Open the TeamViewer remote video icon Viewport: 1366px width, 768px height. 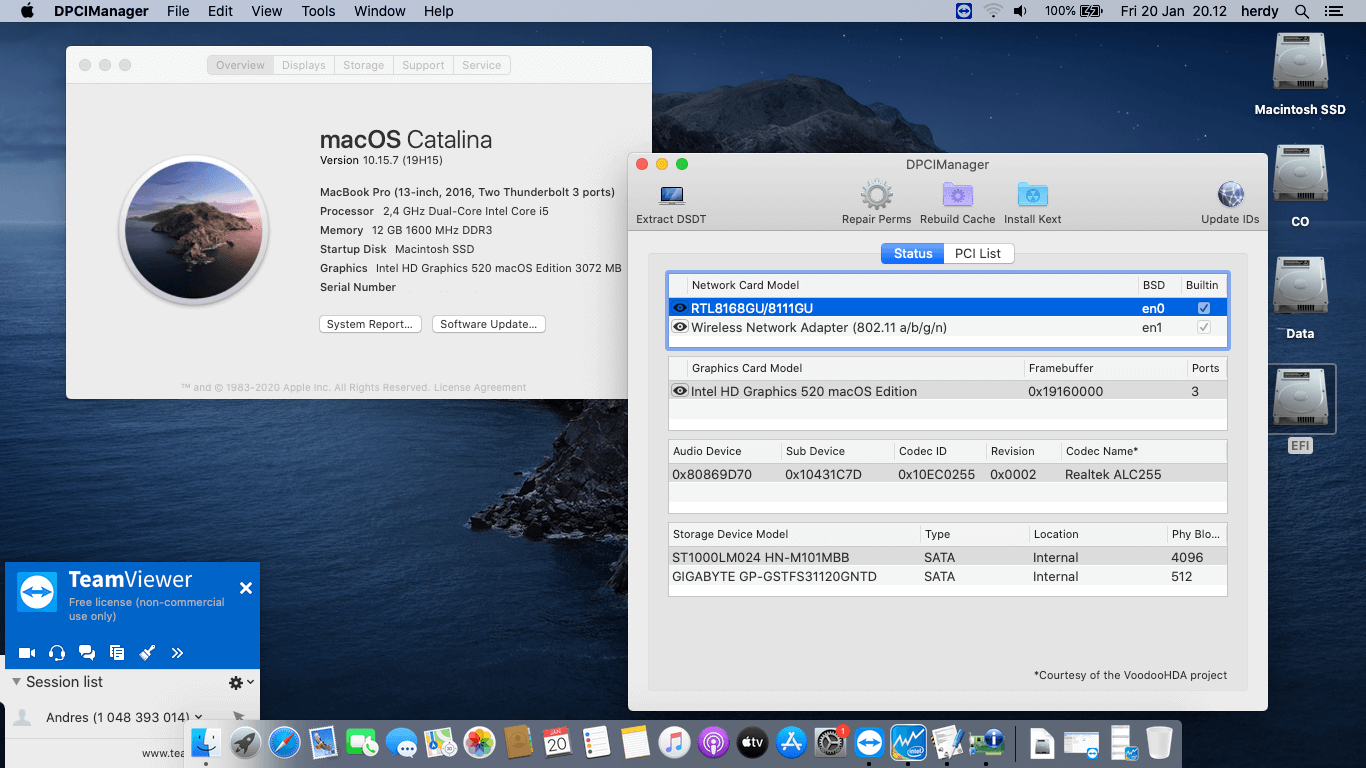tap(26, 652)
